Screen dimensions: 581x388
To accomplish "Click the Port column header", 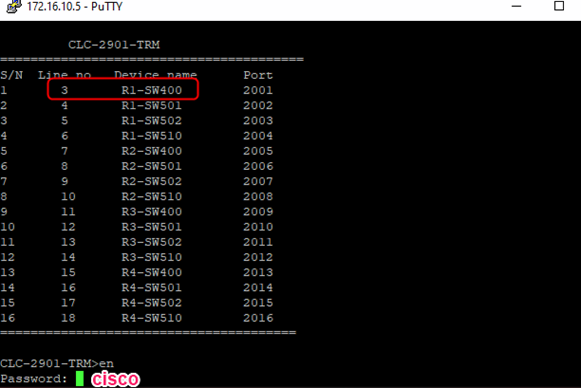I will click(258, 75).
